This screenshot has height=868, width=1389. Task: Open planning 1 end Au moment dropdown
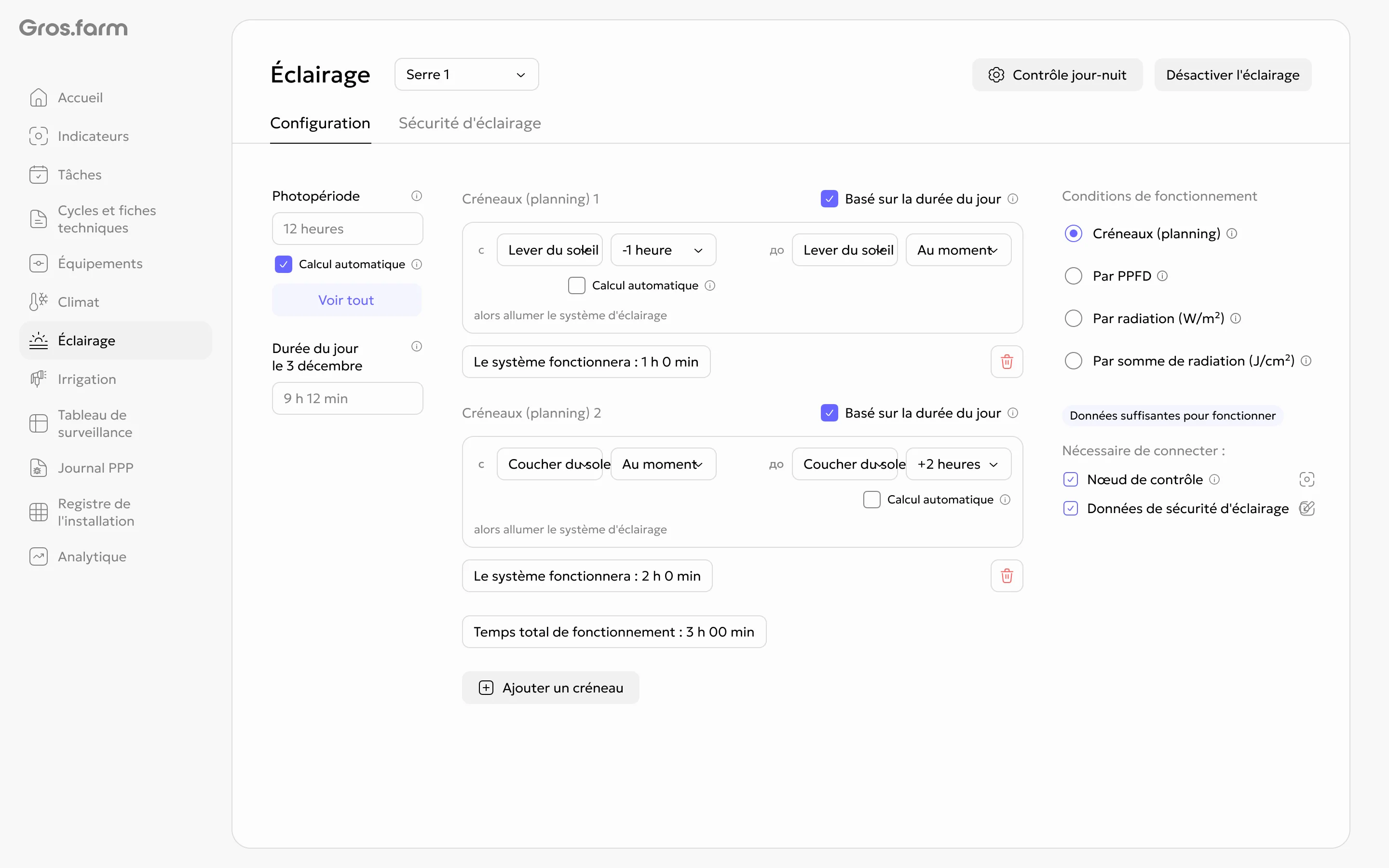click(x=958, y=250)
